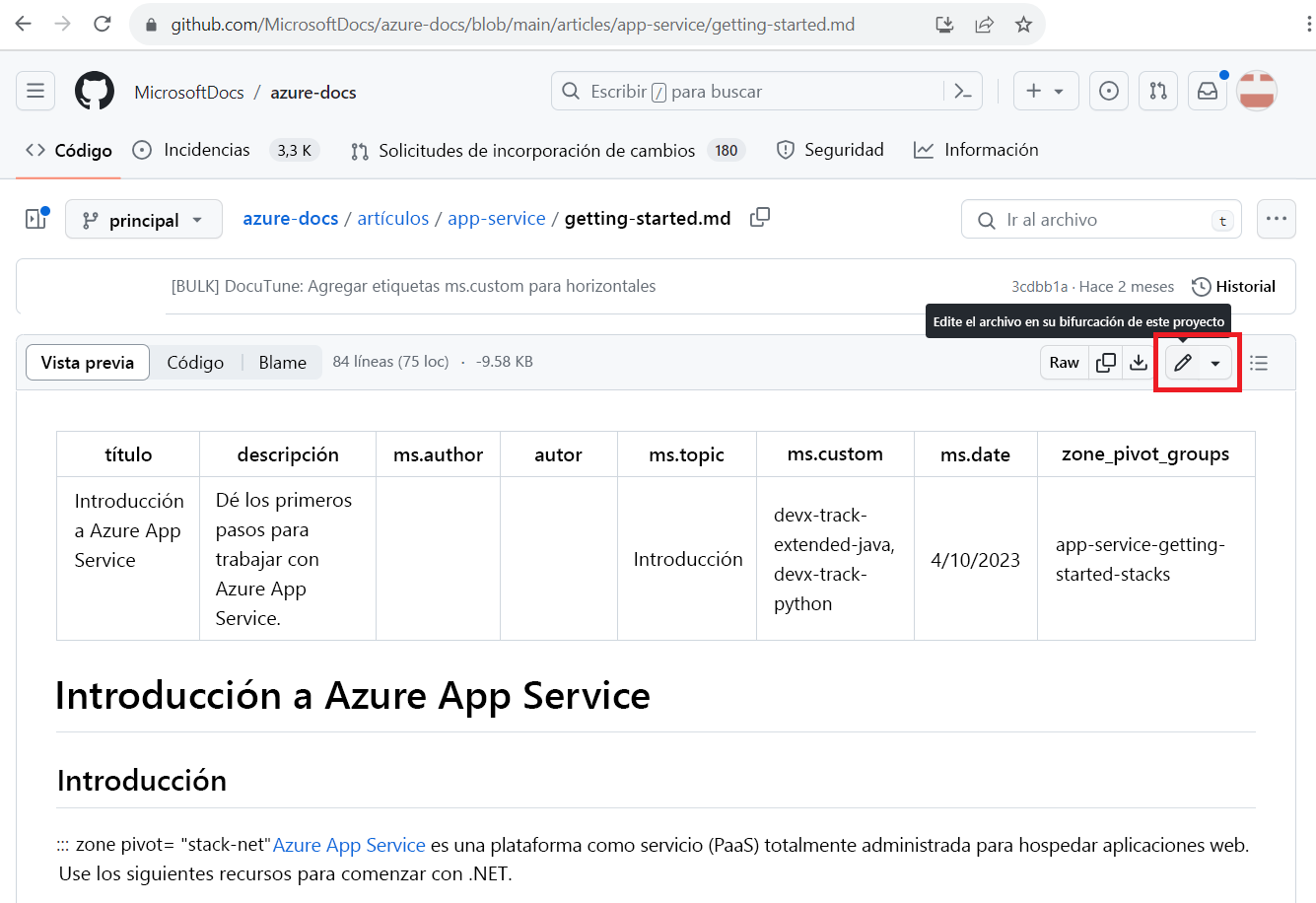Switch to the Código repository tab
This screenshot has height=903, width=1316.
coord(69,150)
